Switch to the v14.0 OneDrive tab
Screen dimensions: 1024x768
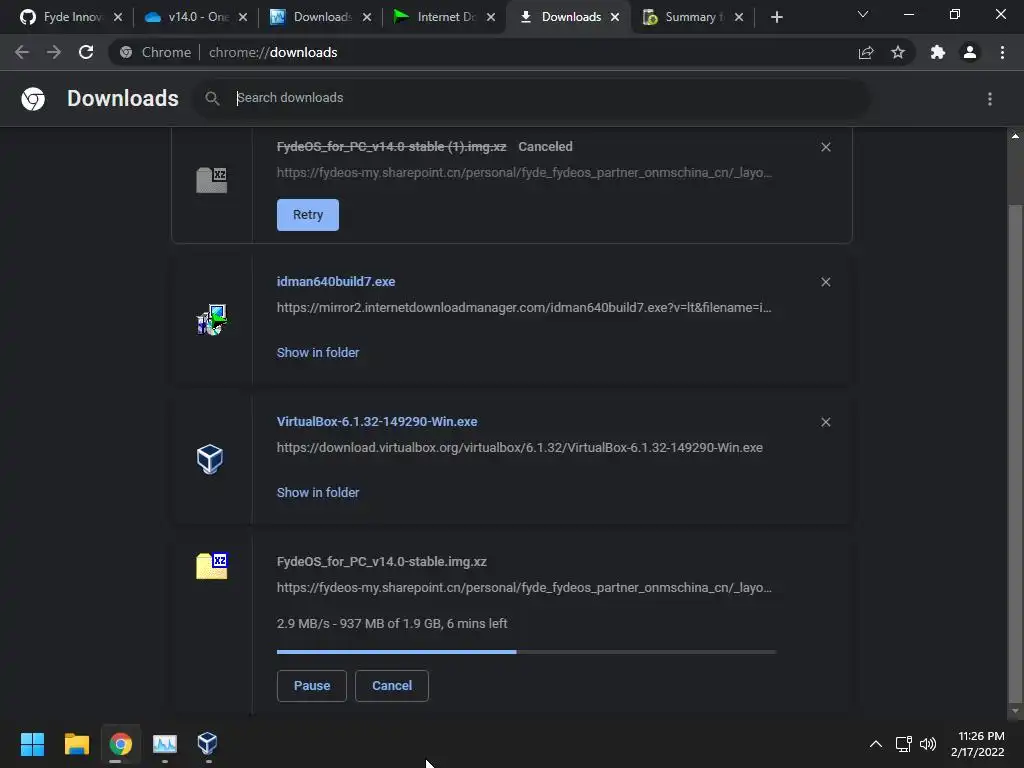(189, 17)
